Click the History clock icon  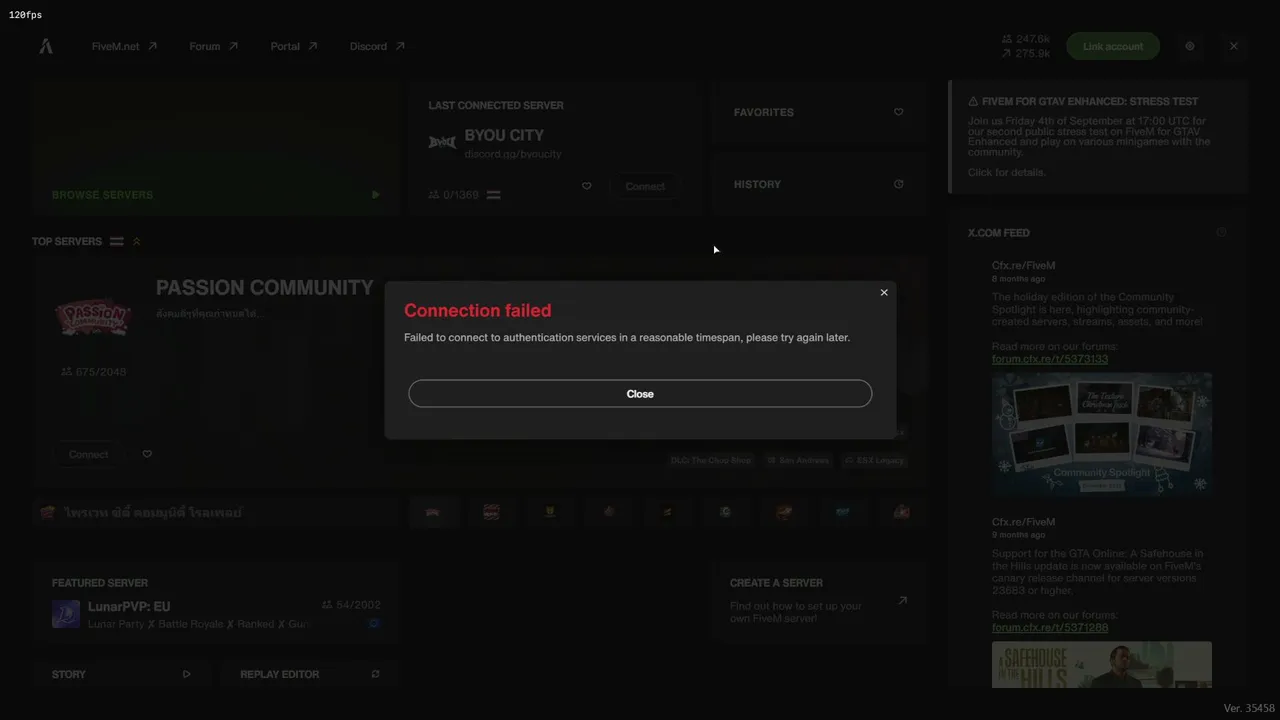898,184
